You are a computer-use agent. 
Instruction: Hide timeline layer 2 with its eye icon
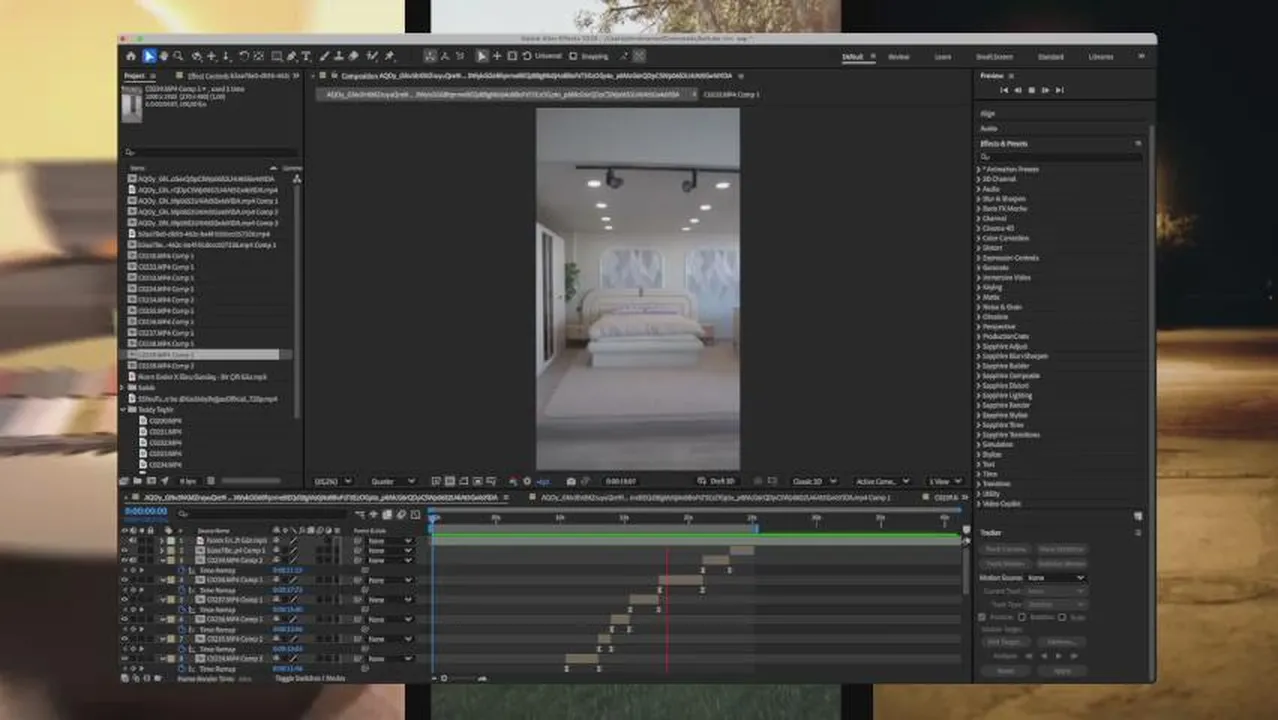pos(125,550)
